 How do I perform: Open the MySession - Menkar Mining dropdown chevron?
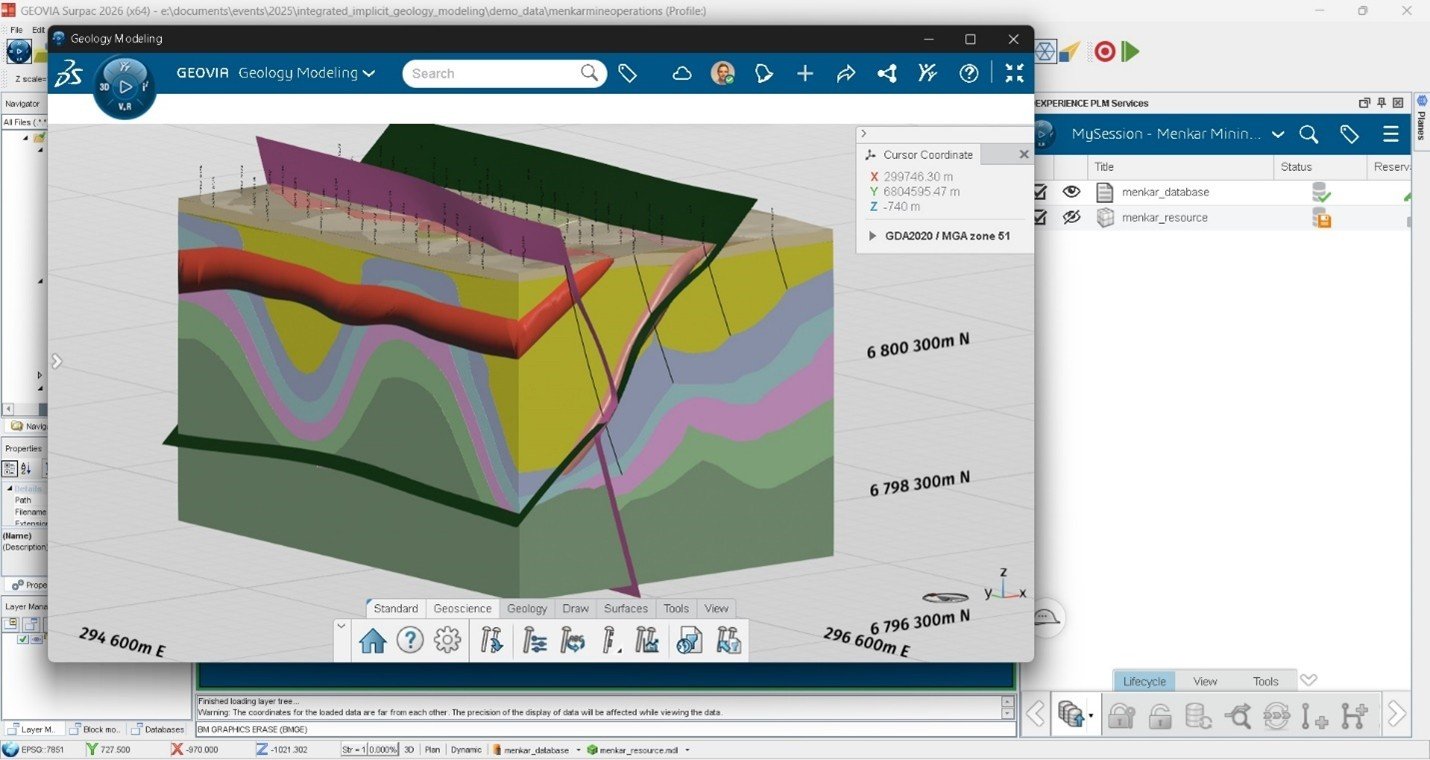(1277, 134)
